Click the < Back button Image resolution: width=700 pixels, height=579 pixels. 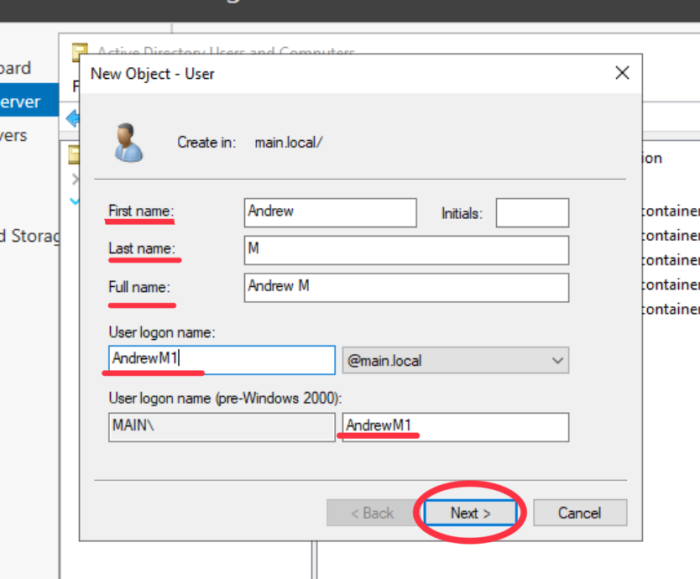click(x=371, y=513)
